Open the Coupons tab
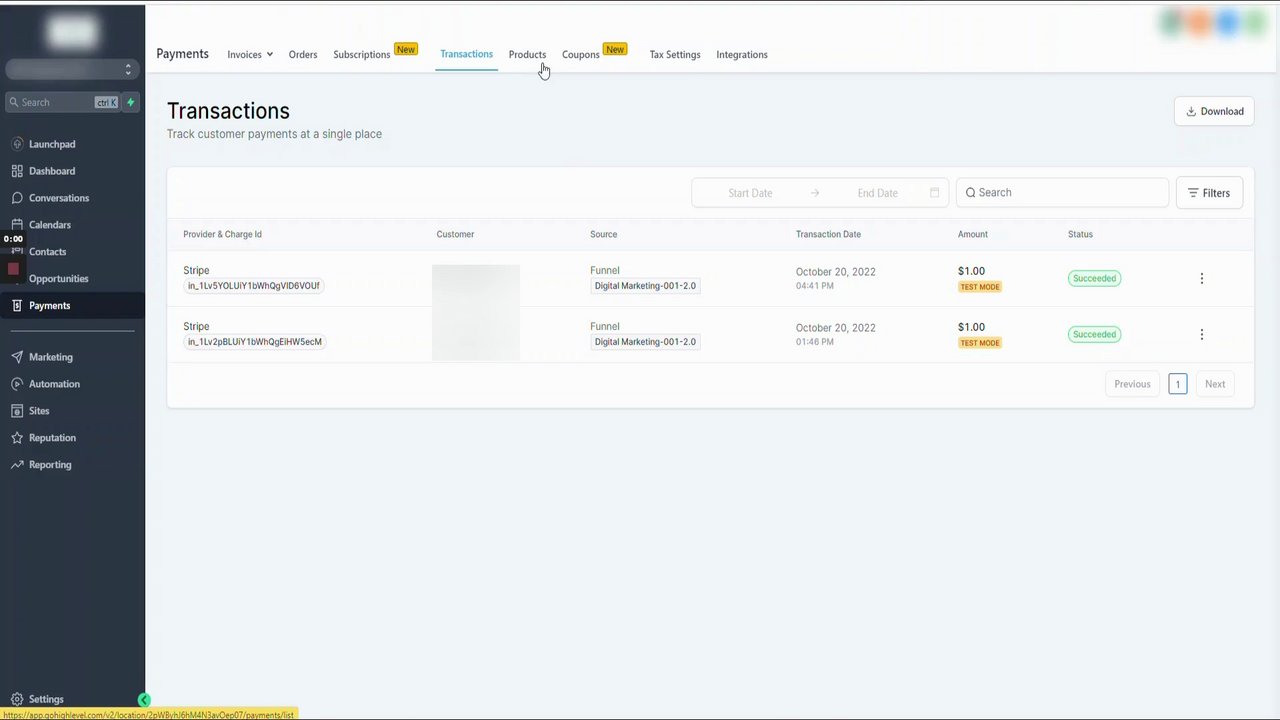Screen dimensions: 1280x720 (581, 55)
